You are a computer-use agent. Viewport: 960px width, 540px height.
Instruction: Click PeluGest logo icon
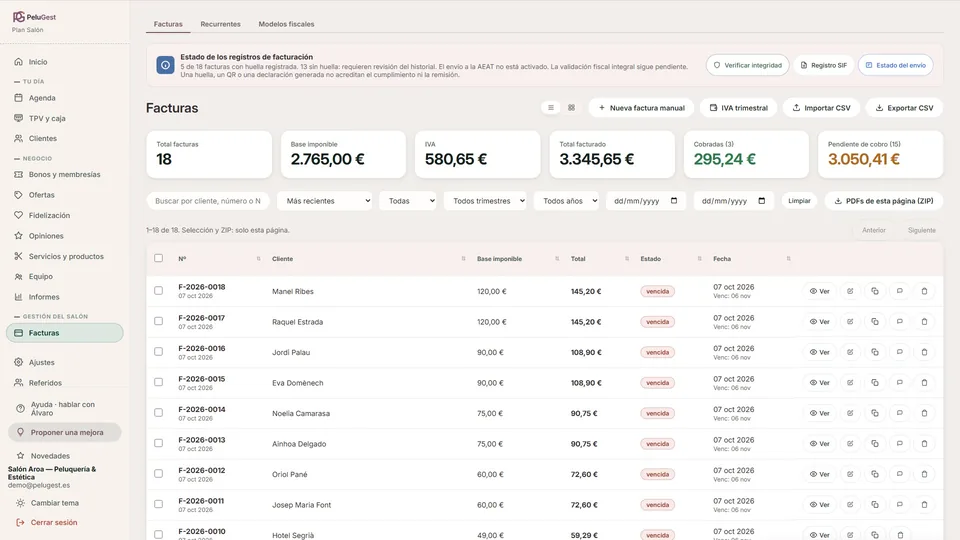tap(18, 17)
